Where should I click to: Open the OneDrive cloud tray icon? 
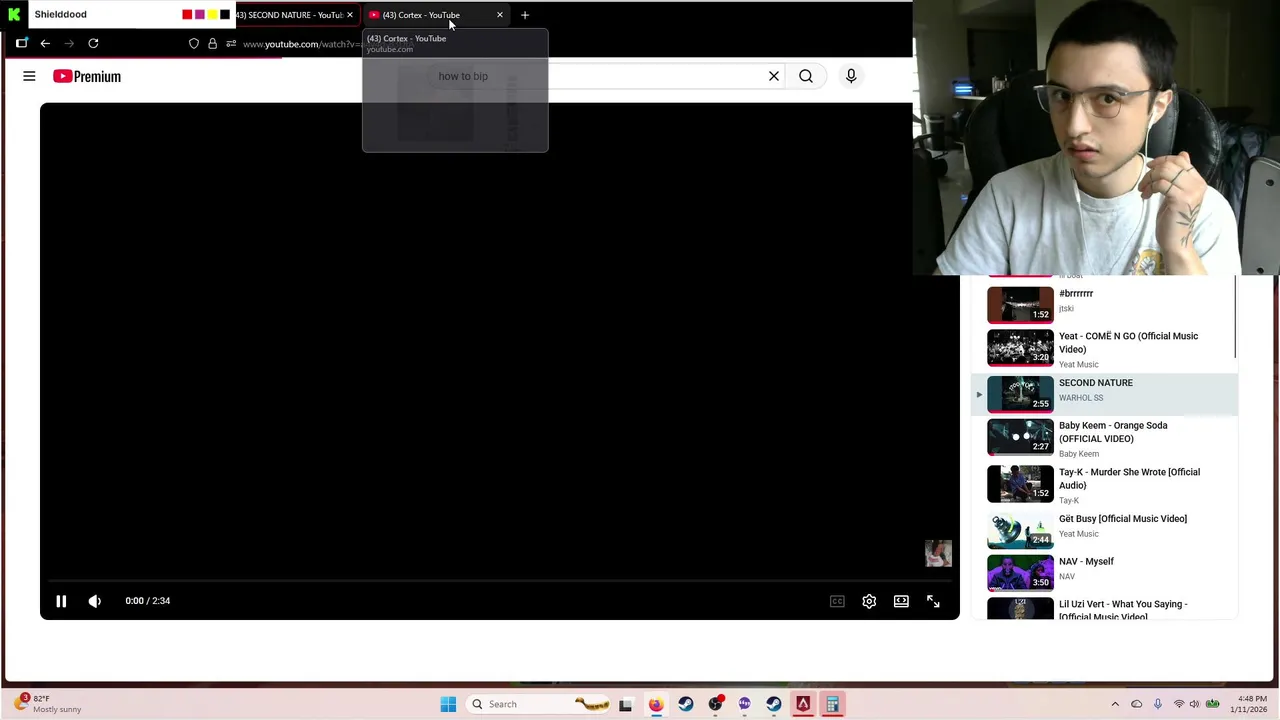1136,704
